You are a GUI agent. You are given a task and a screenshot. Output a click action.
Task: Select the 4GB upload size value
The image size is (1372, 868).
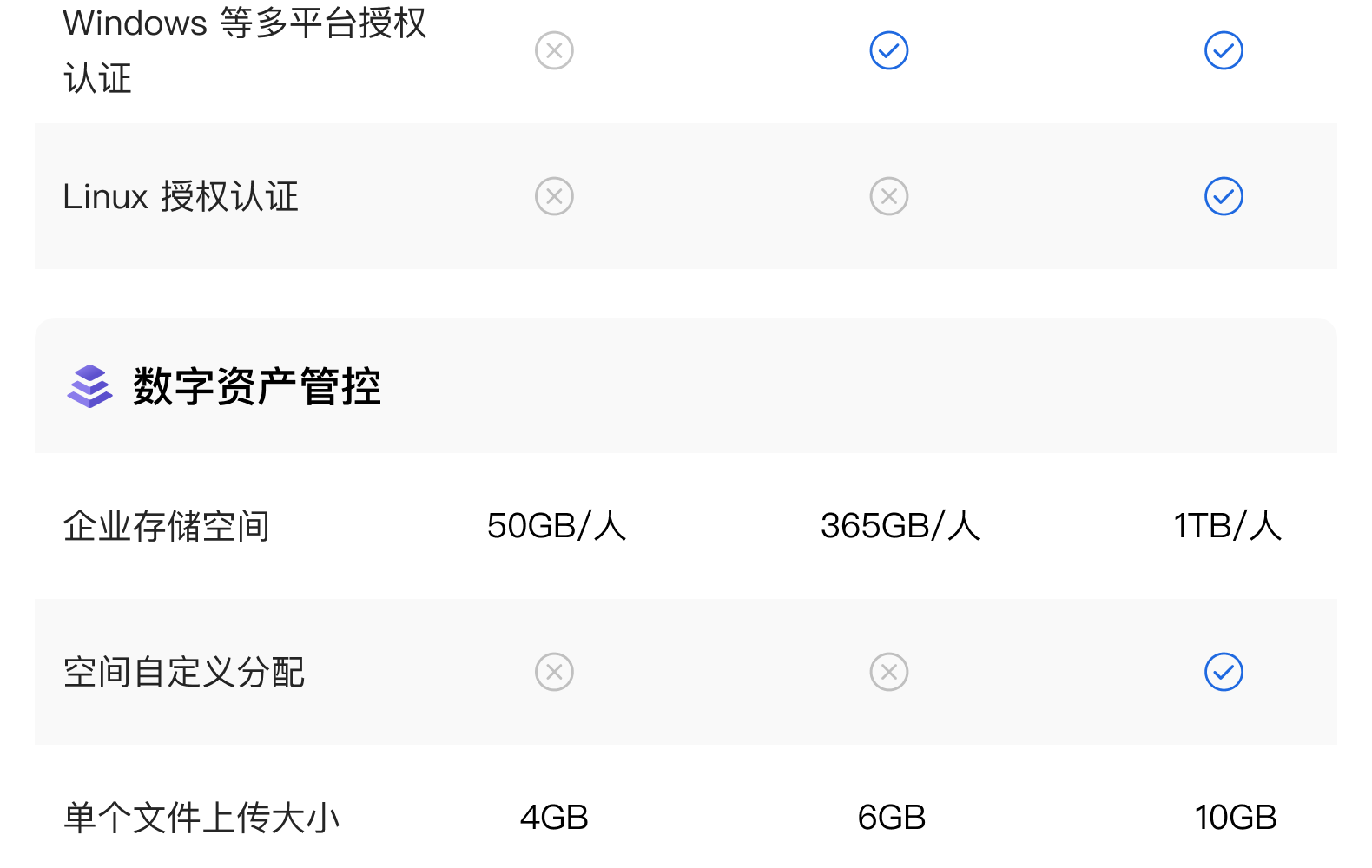pos(554,818)
